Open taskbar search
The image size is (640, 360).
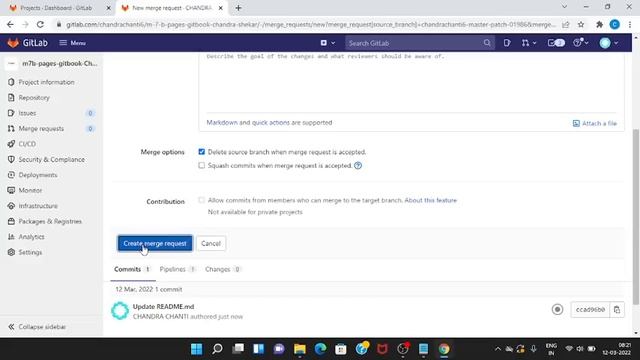point(217,349)
